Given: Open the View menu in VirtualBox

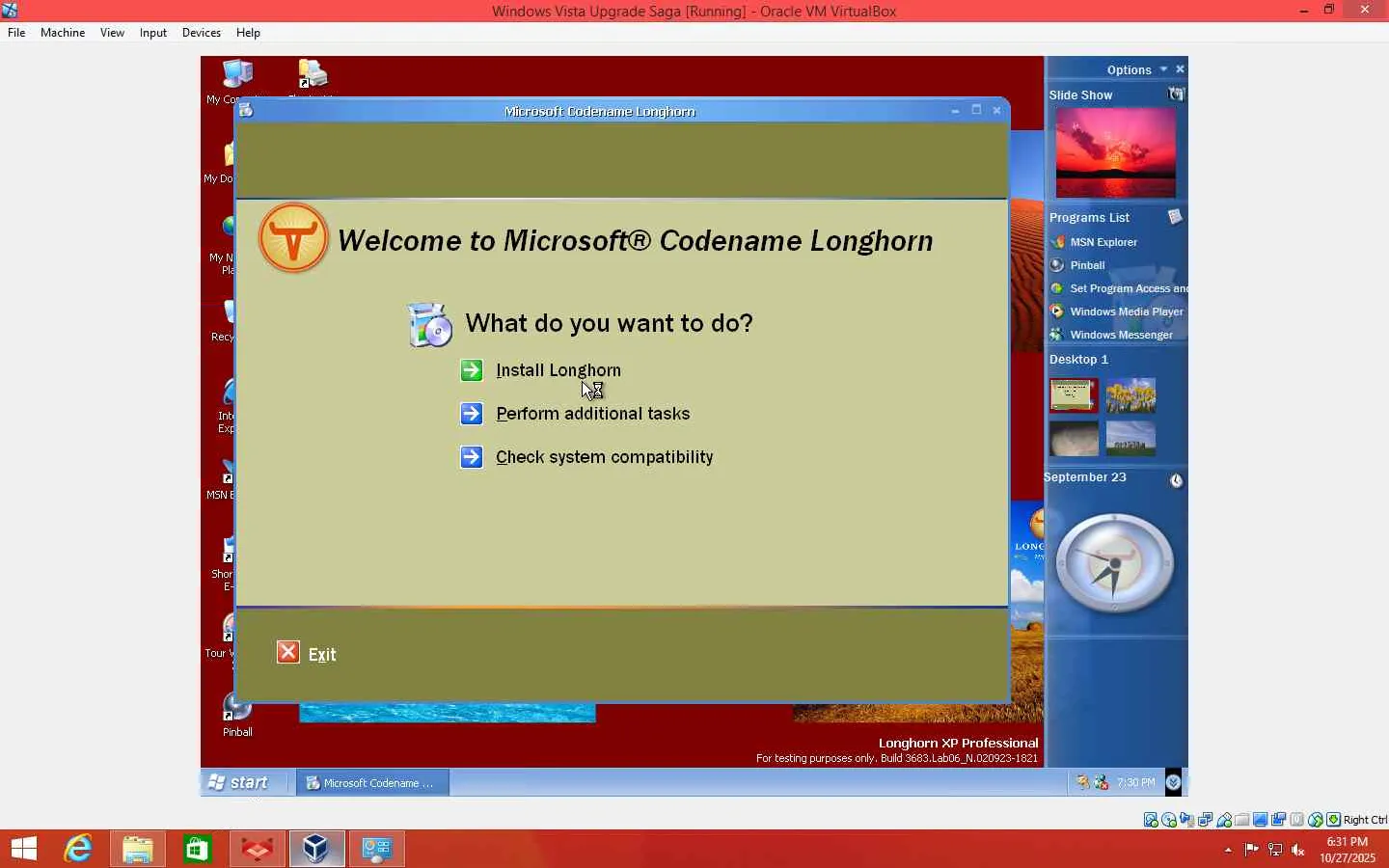Looking at the screenshot, I should [x=112, y=32].
